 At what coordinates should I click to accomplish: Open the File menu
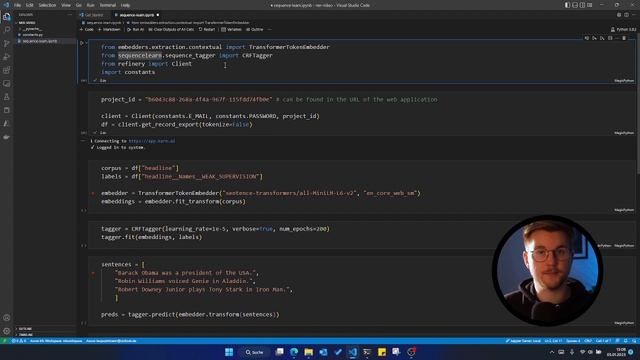click(17, 5)
